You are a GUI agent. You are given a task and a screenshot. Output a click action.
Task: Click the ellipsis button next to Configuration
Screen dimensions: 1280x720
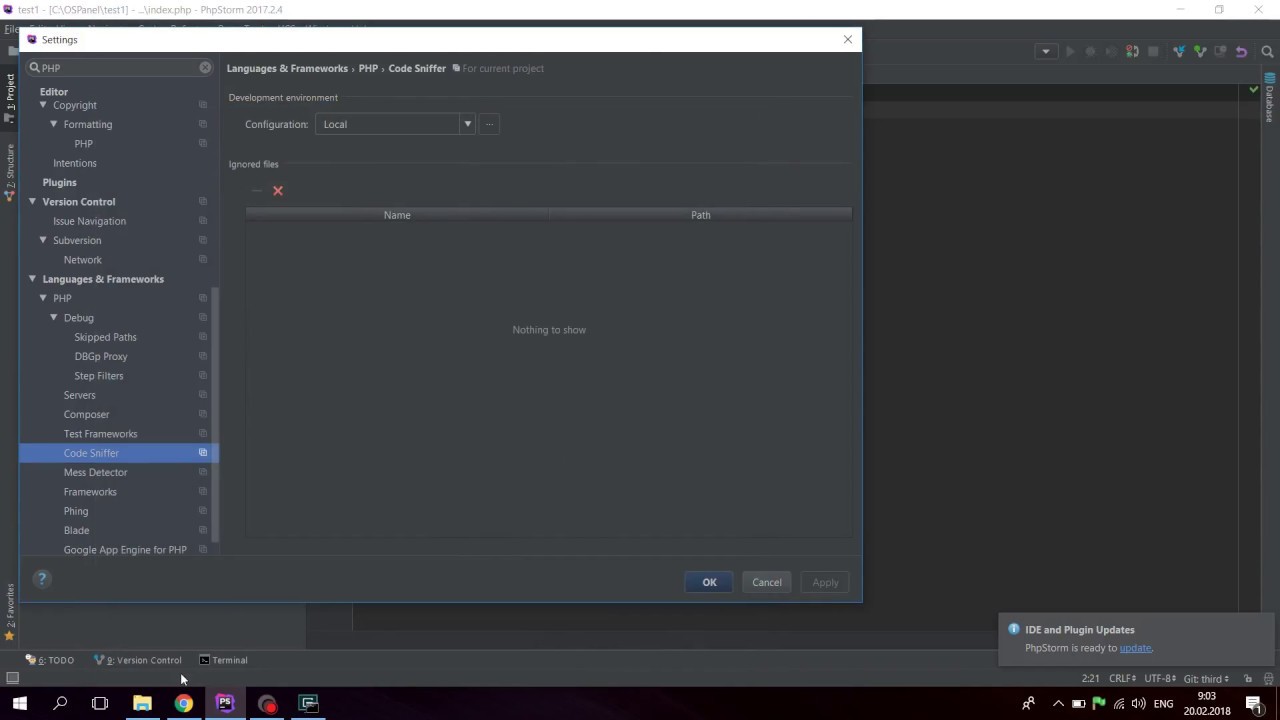(x=489, y=124)
